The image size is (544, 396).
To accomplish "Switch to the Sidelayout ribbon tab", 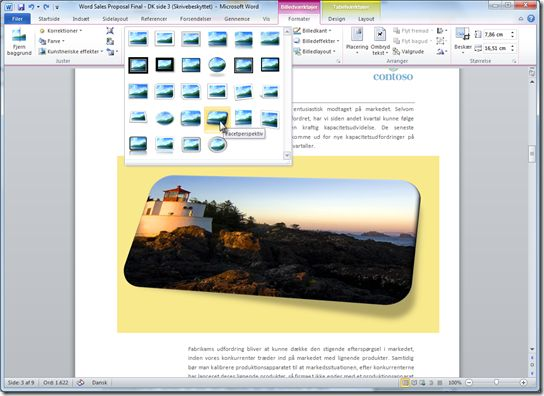I will click(x=115, y=19).
